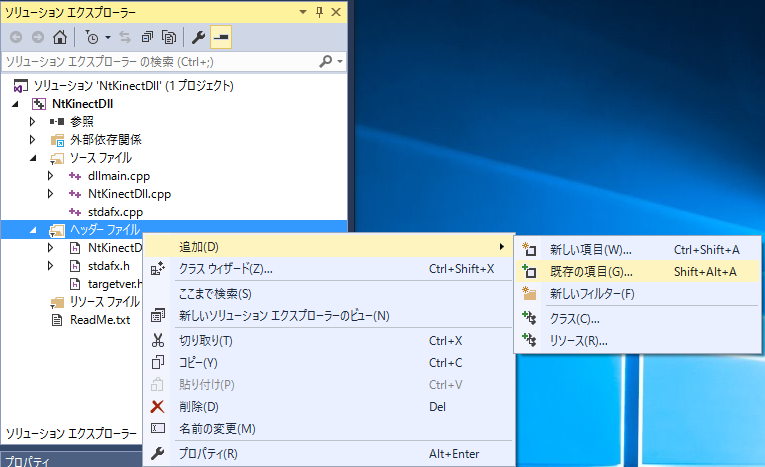Viewport: 765px width, 467px height.
Task: Select 新しいフィルター(F) in the submenu
Action: point(592,293)
